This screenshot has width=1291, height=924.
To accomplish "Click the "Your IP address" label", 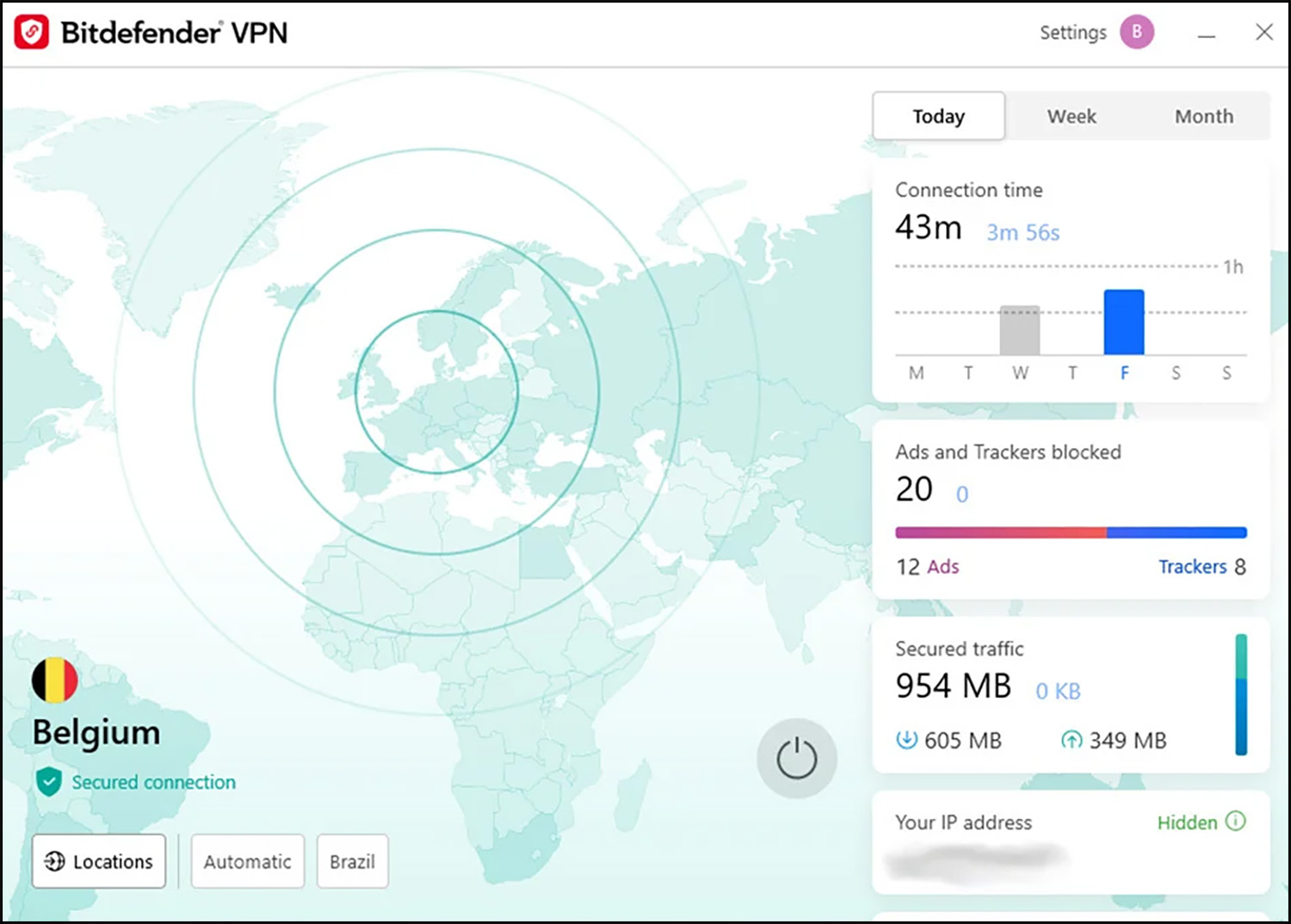I will coord(963,822).
